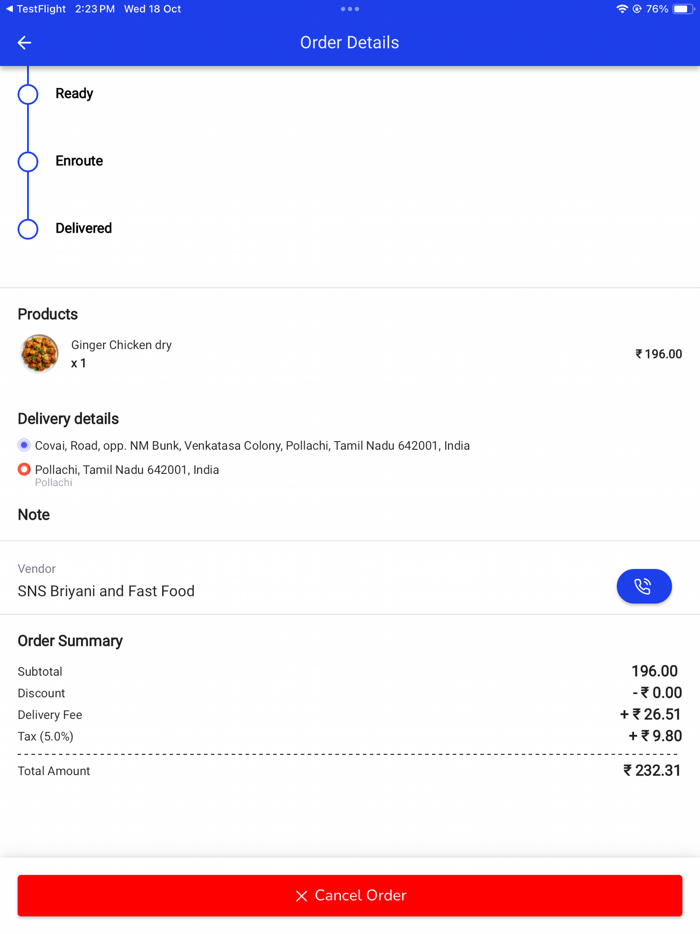The height and width of the screenshot is (934, 700).
Task: Tap the X icon inside Cancel Order button
Action: (301, 895)
